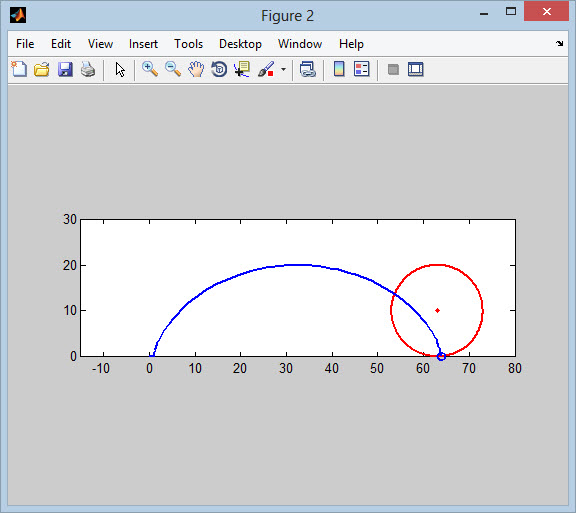Save the figure using floppy icon
This screenshot has width=576, height=513.
[65, 69]
